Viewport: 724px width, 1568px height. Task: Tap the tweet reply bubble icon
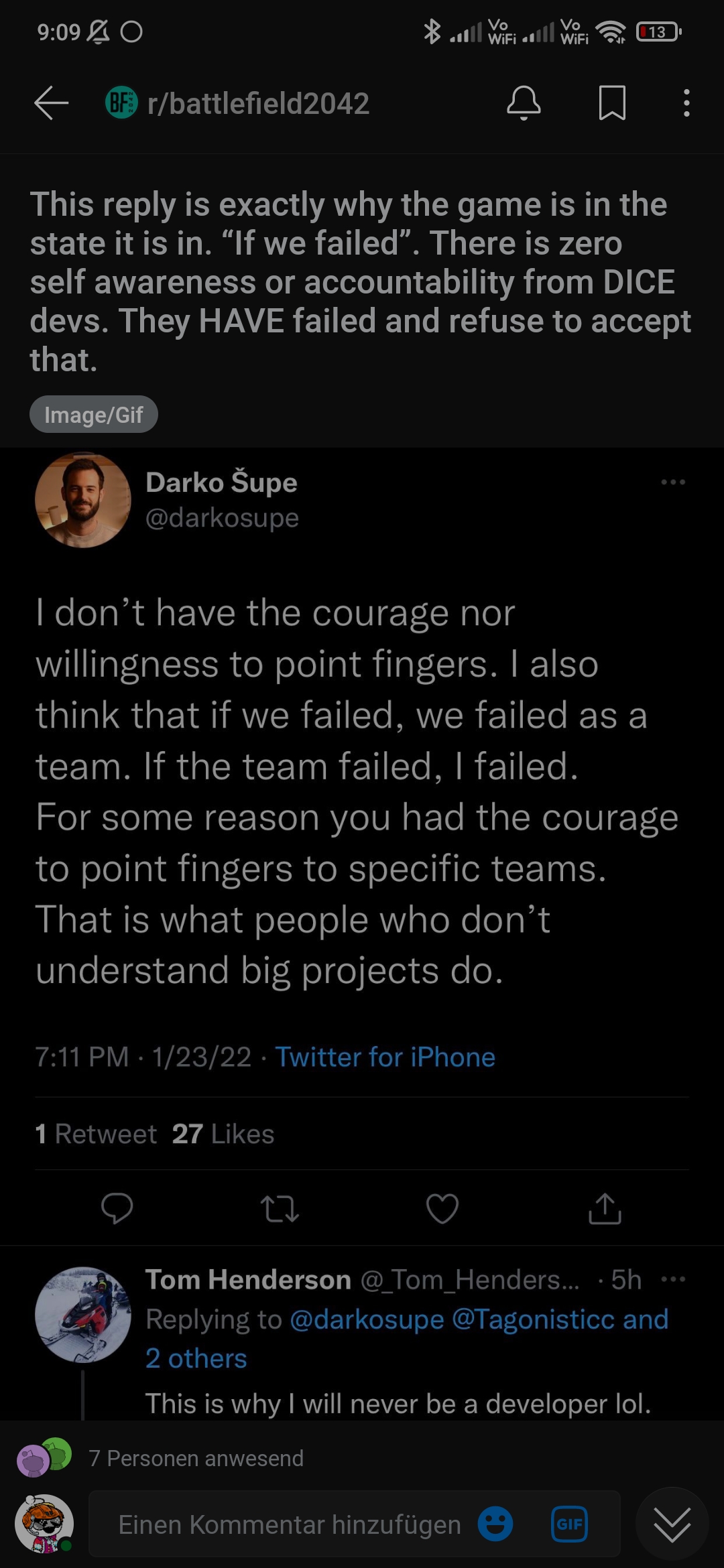point(117,1208)
